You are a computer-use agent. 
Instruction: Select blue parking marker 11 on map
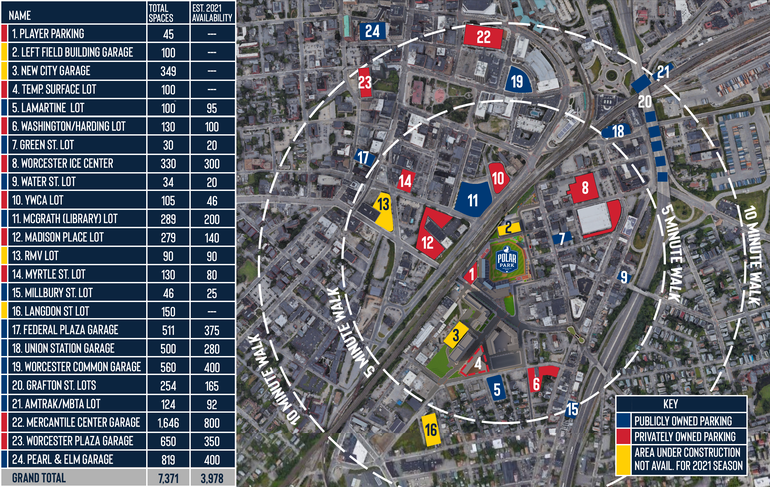pos(473,200)
